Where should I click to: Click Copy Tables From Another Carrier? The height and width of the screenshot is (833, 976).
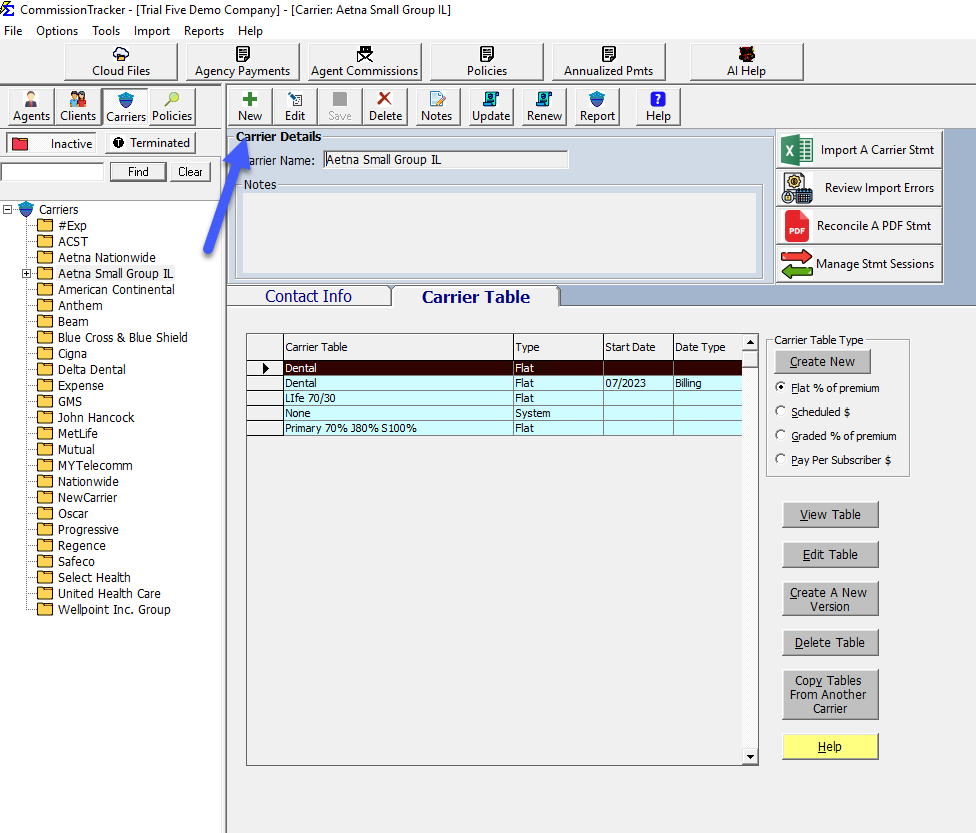(829, 694)
